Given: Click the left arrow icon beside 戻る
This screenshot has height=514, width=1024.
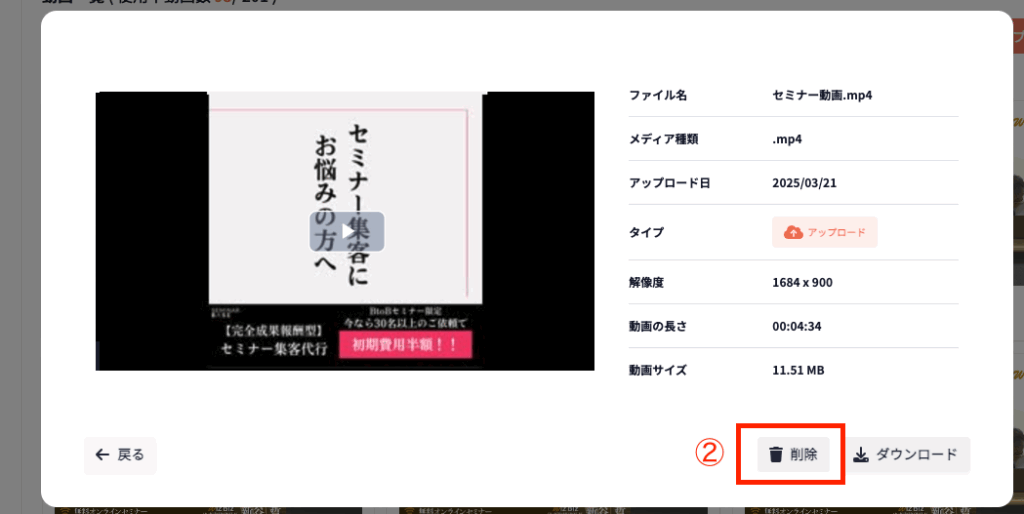Looking at the screenshot, I should (102, 455).
